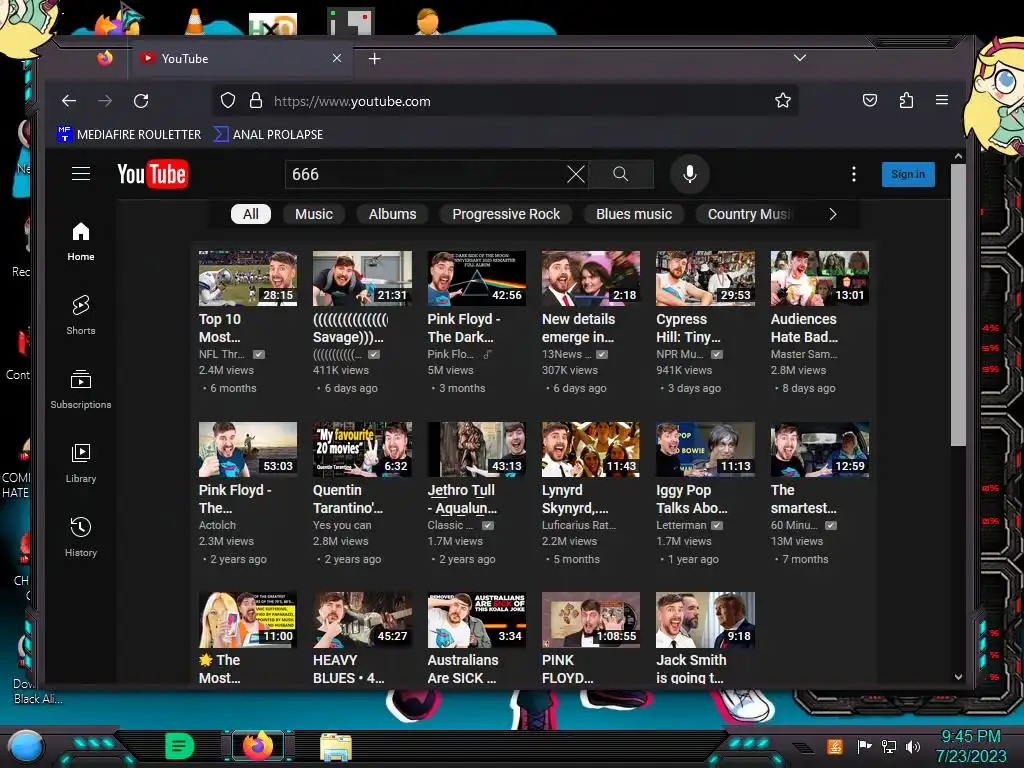Open the 13News channel name
The image size is (1024, 768).
point(566,354)
